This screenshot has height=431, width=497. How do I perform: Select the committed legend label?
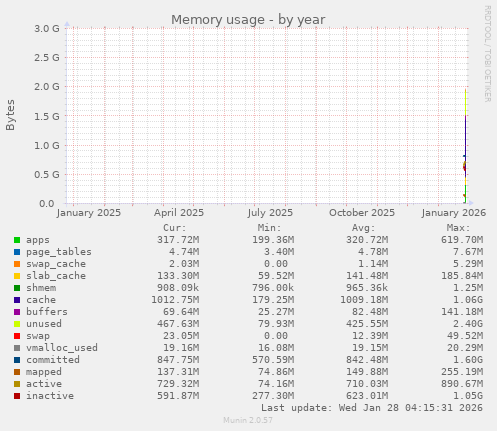(x=53, y=360)
